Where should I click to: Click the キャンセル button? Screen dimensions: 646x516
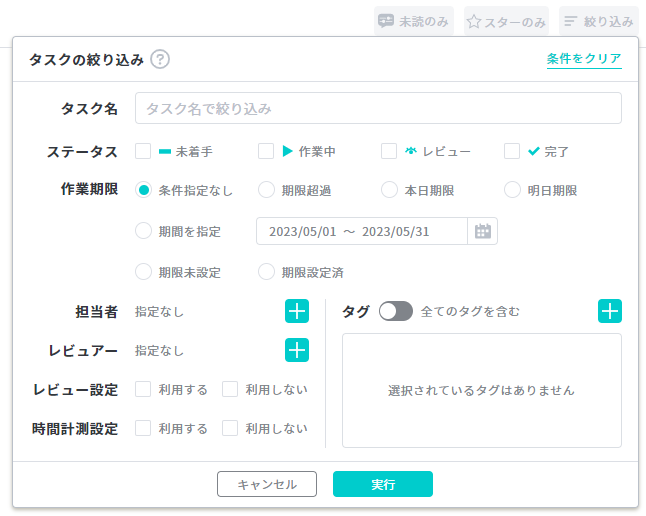267,484
